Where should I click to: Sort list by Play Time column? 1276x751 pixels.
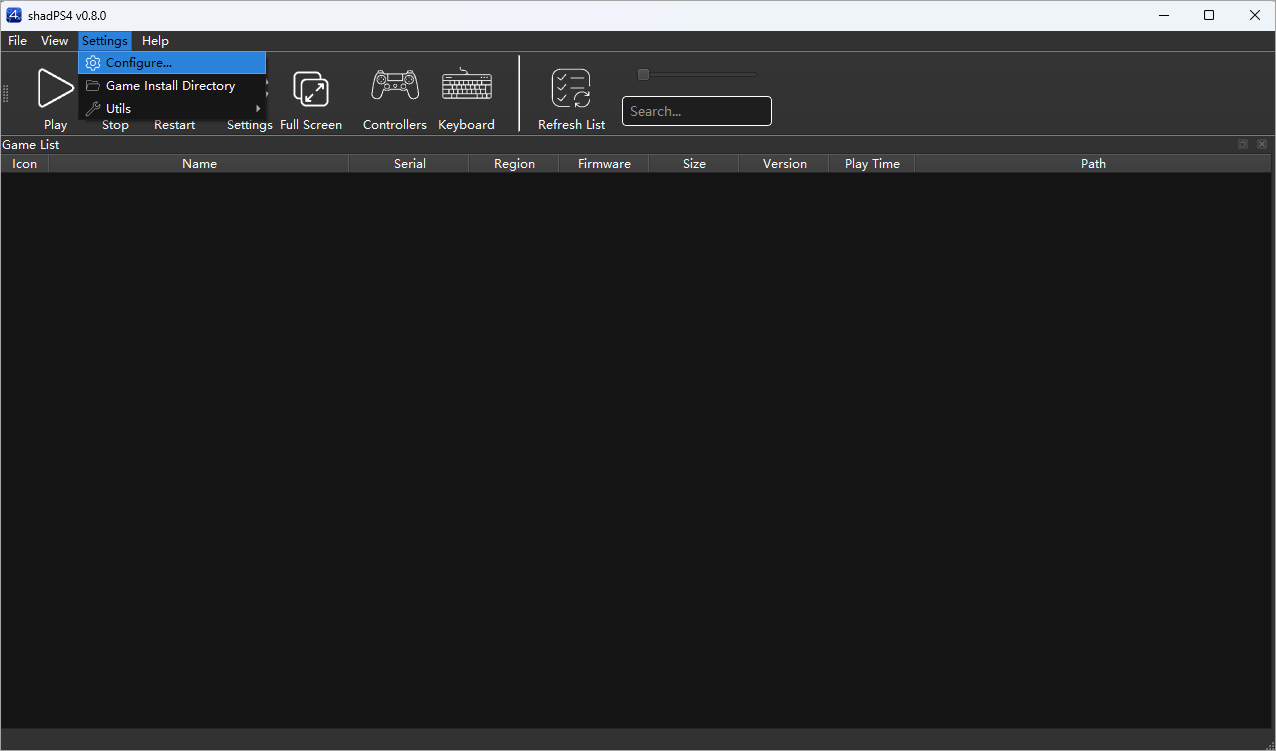tap(871, 164)
